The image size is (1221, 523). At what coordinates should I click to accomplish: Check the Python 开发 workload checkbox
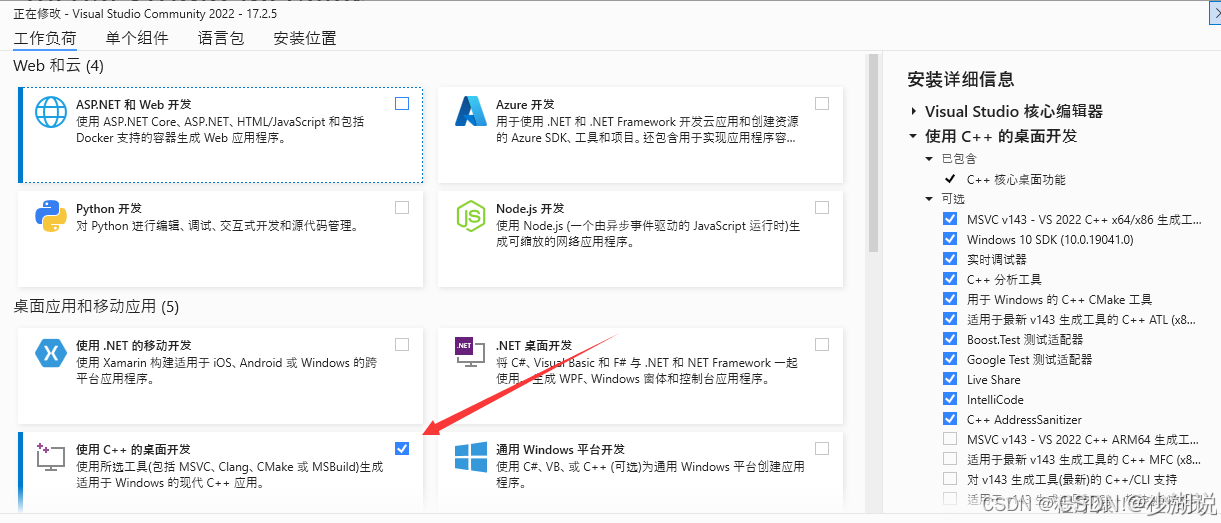[x=402, y=208]
